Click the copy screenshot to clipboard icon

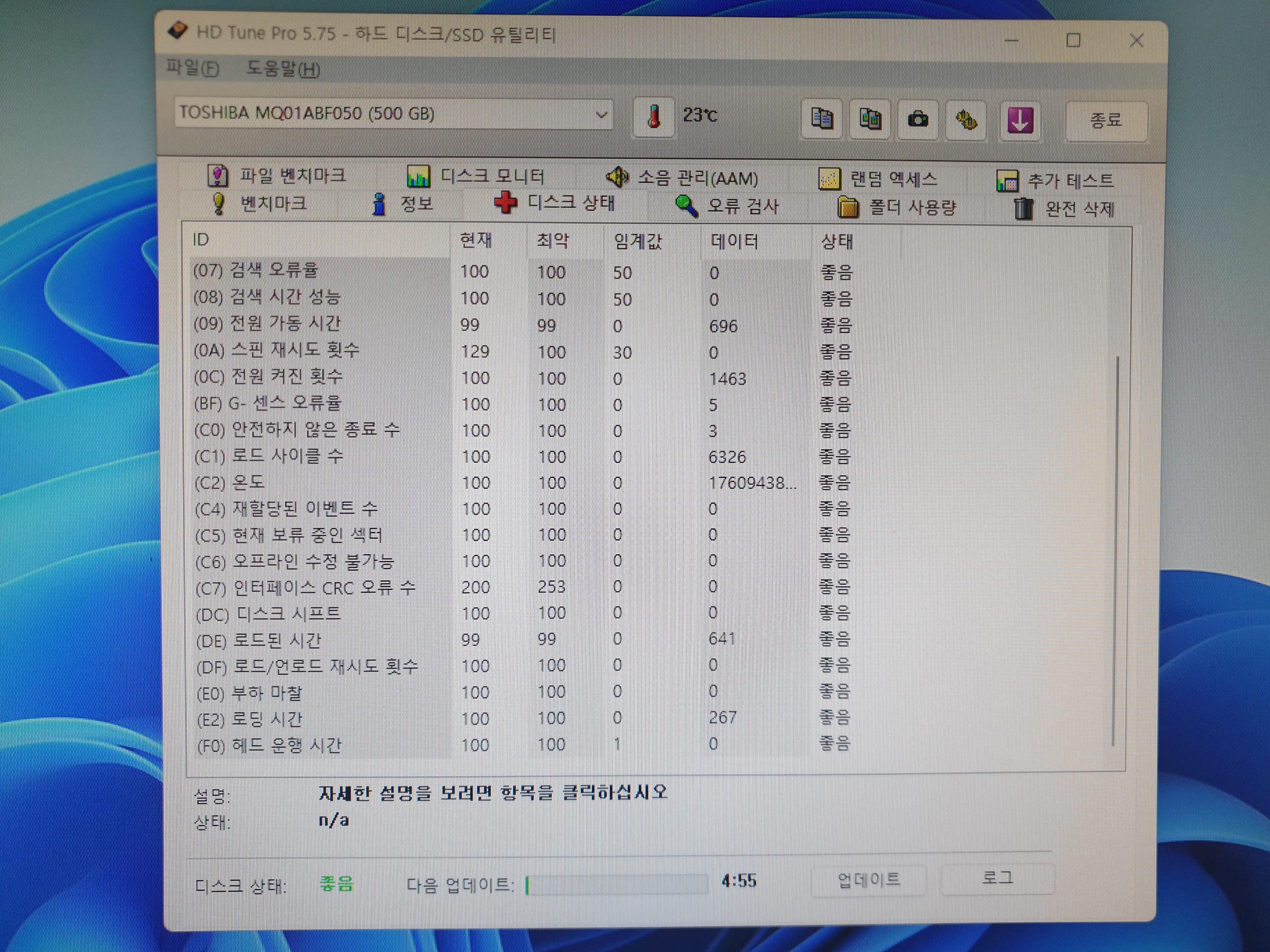pyautogui.click(x=870, y=119)
